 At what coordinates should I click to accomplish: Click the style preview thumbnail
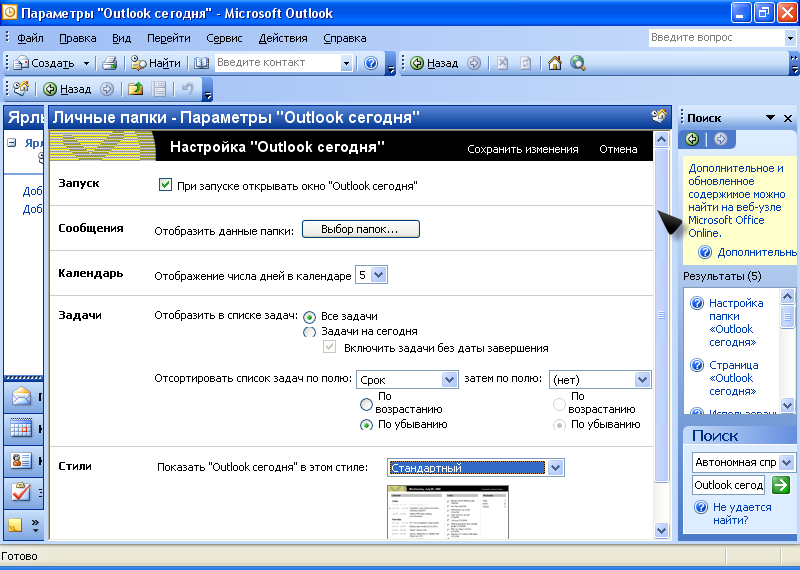[x=448, y=512]
